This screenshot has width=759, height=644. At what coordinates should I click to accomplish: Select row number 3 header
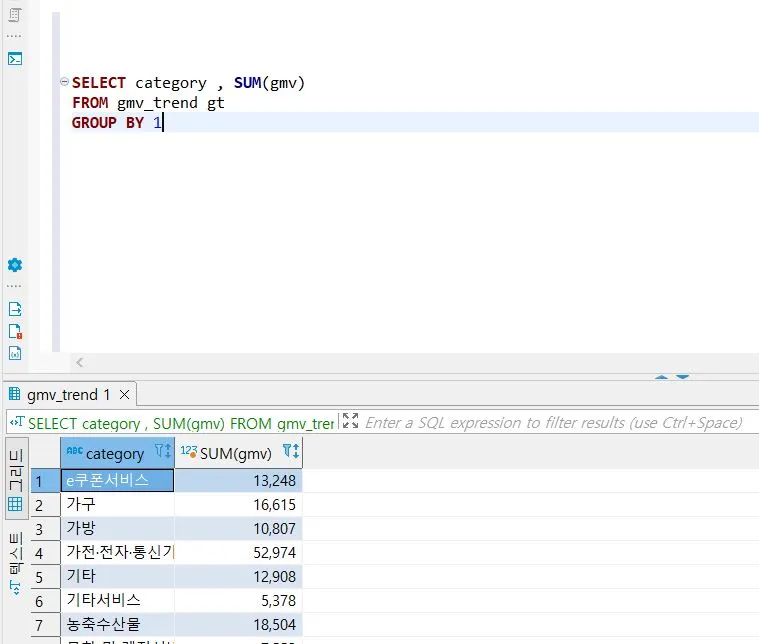tap(46, 529)
